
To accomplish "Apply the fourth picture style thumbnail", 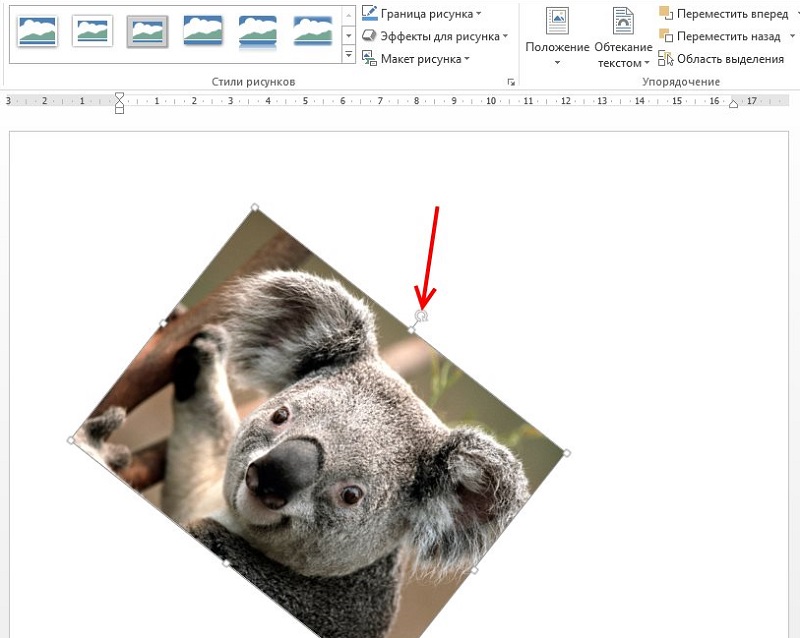I will tap(203, 31).
